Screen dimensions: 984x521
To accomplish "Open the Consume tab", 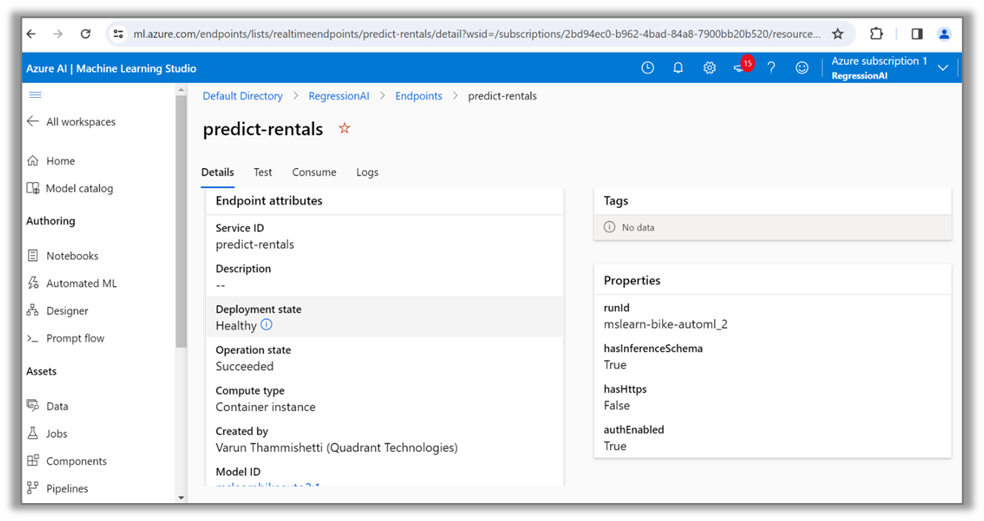I will 314,172.
